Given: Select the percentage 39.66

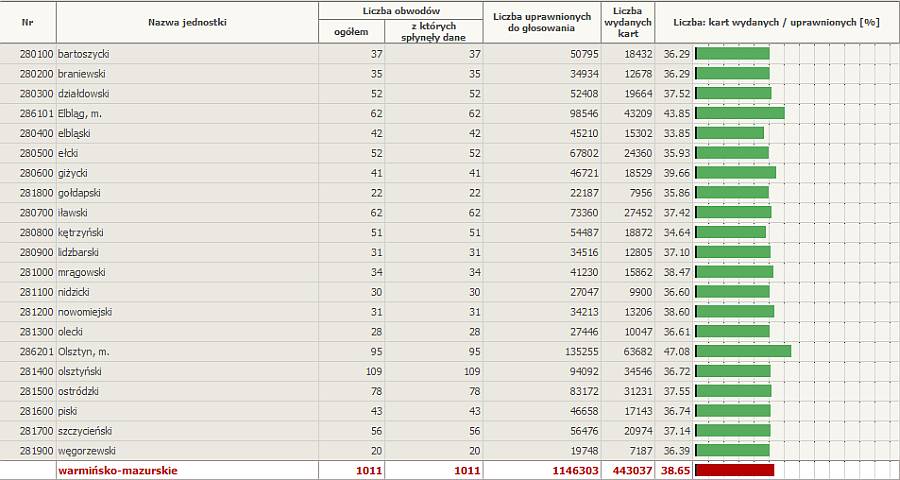Looking at the screenshot, I should (677, 173).
